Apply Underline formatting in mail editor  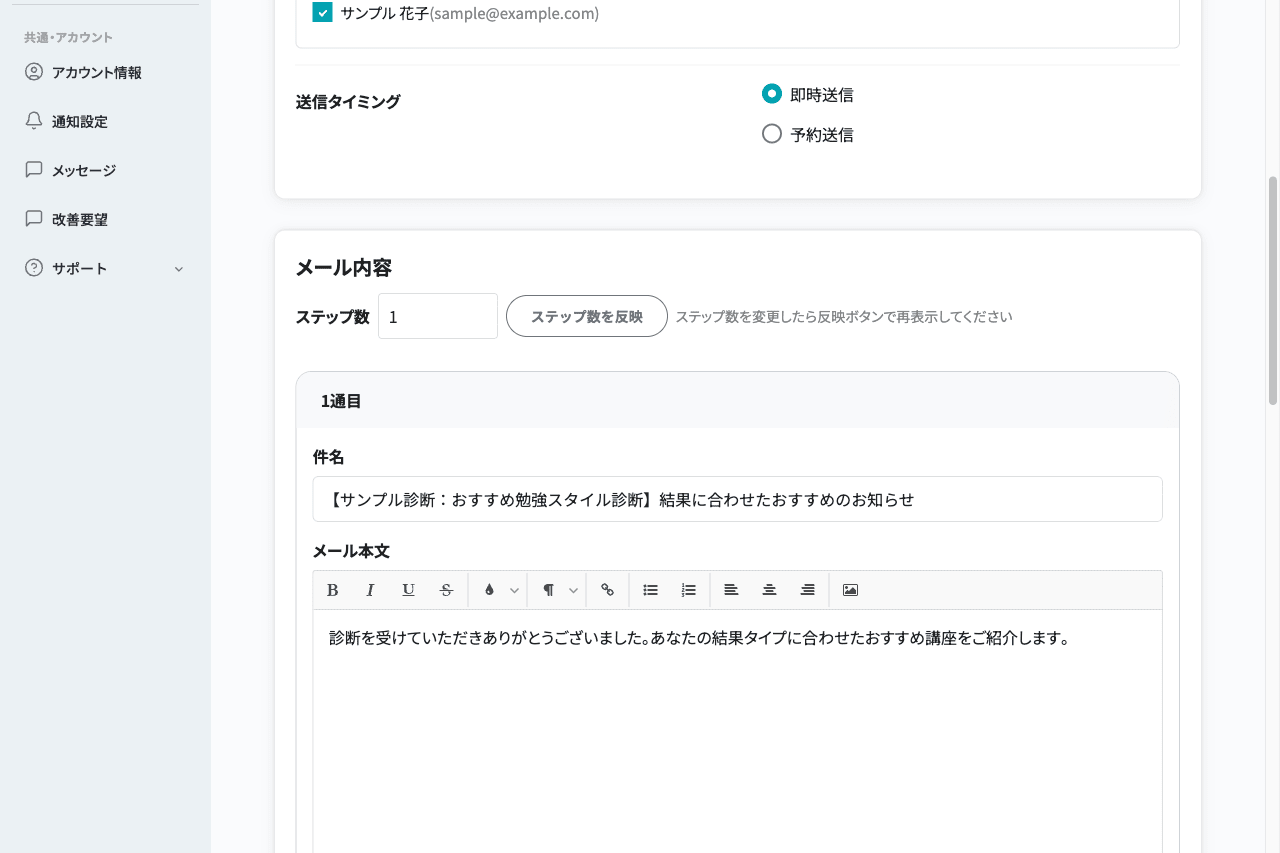pyautogui.click(x=408, y=590)
